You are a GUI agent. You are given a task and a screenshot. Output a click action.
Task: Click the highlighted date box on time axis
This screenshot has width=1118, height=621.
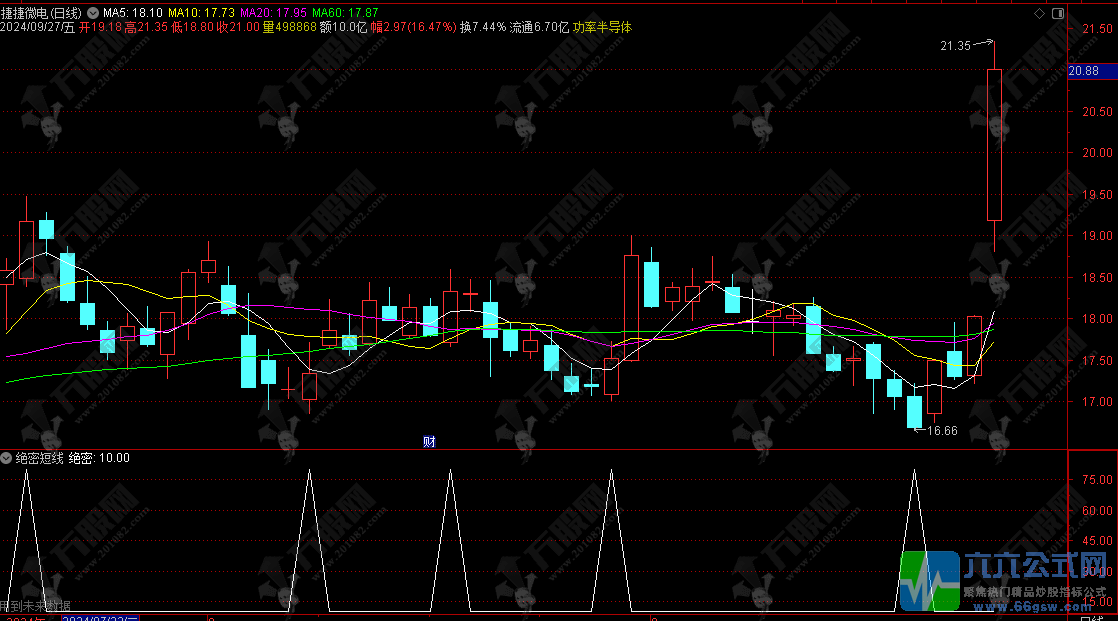[x=101, y=618]
